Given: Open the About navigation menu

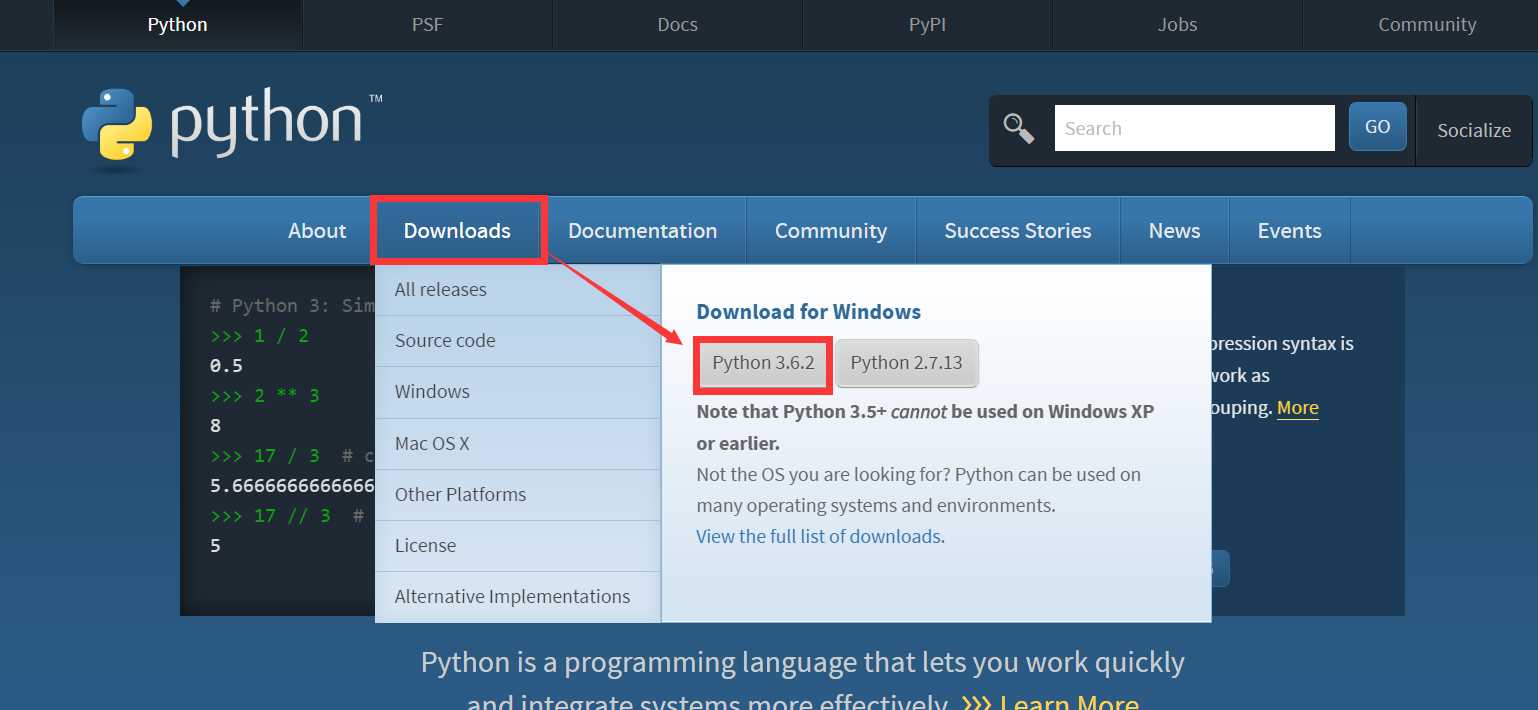Looking at the screenshot, I should (x=317, y=230).
